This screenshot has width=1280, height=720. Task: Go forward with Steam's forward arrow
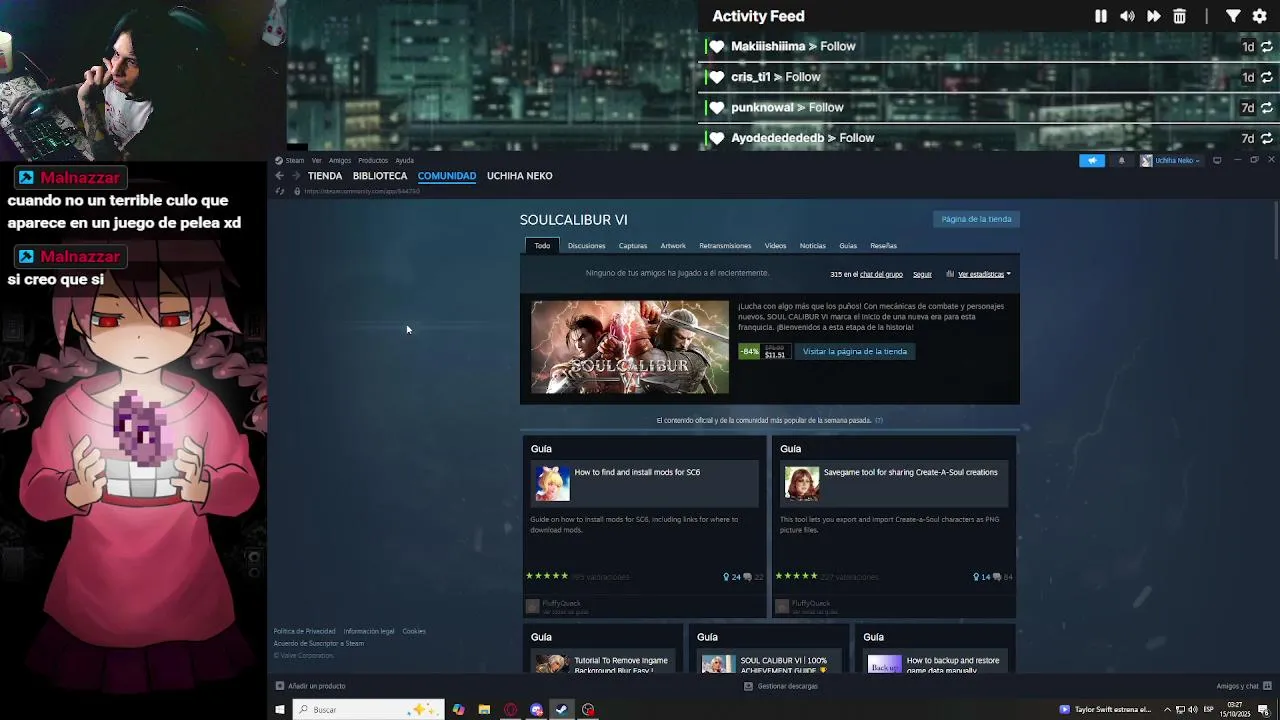(x=295, y=176)
